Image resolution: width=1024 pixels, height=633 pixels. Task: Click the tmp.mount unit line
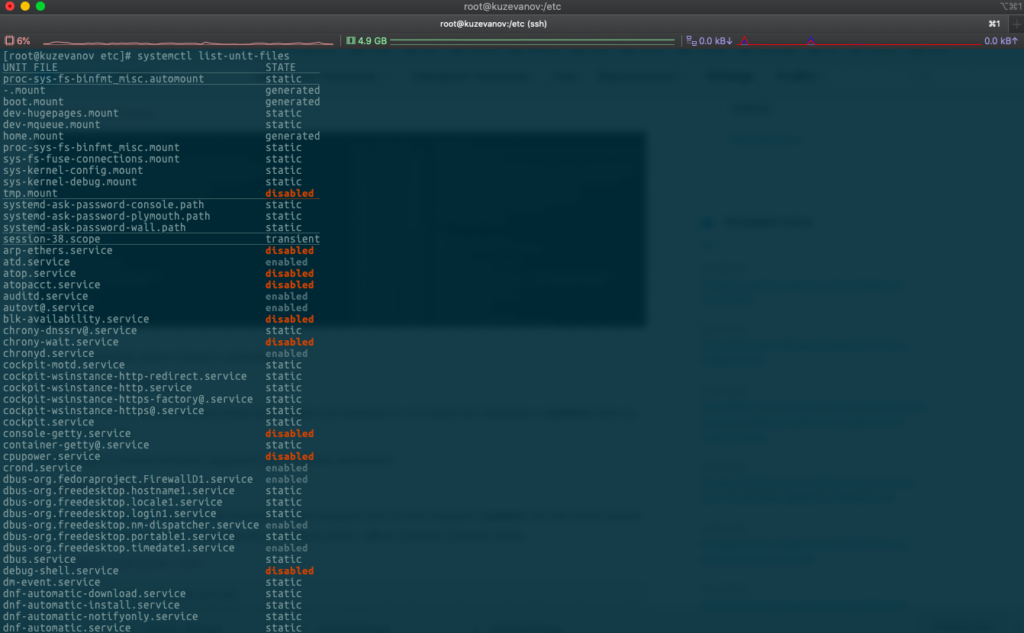click(30, 193)
